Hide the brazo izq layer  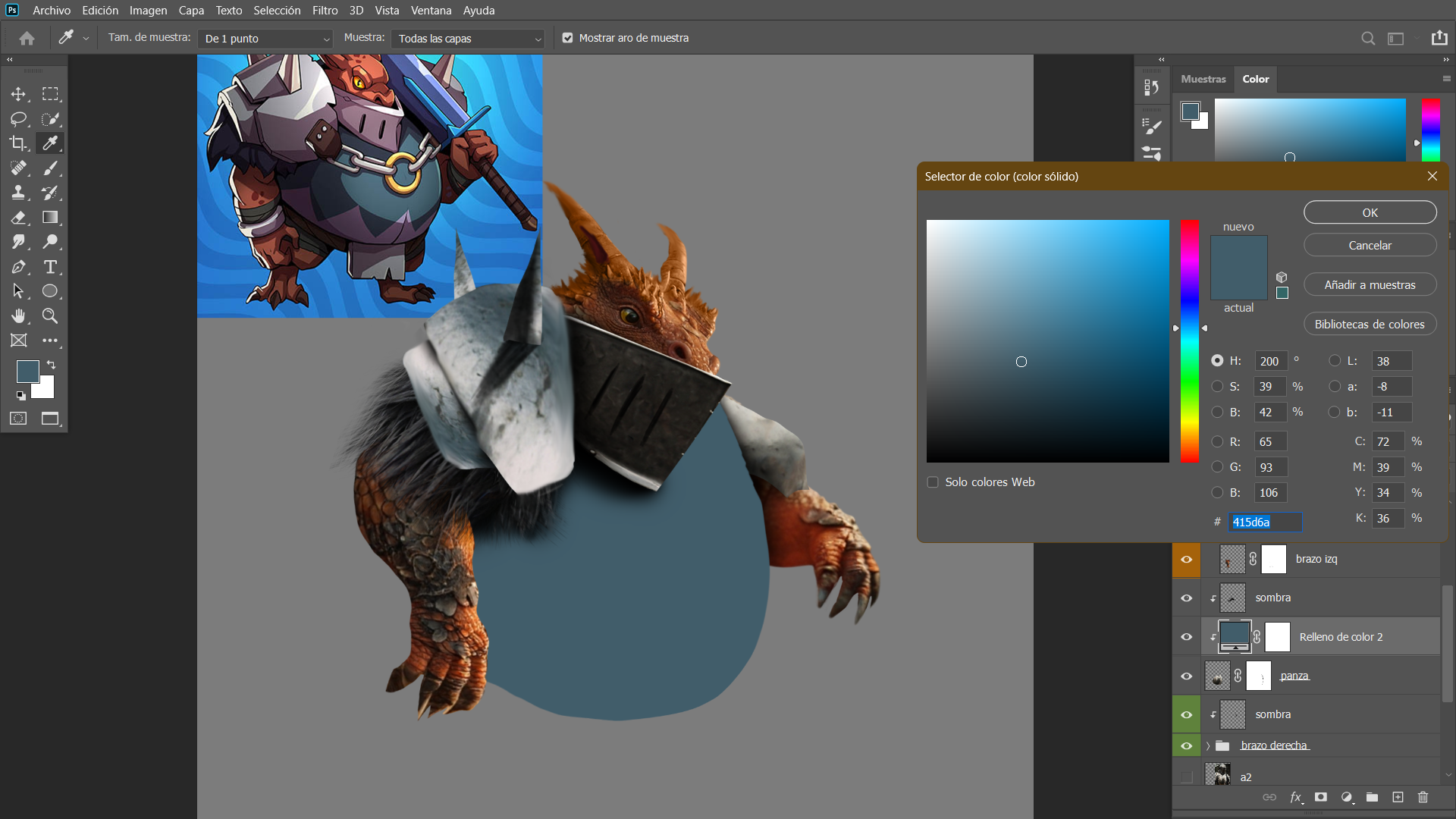click(x=1187, y=560)
